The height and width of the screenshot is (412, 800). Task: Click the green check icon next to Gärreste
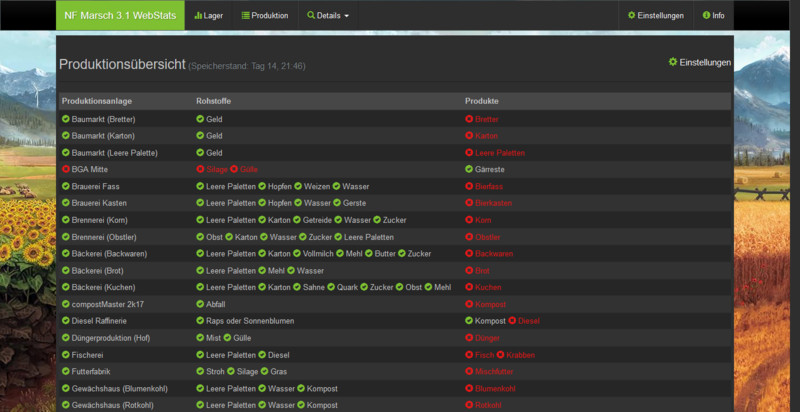tap(469, 169)
